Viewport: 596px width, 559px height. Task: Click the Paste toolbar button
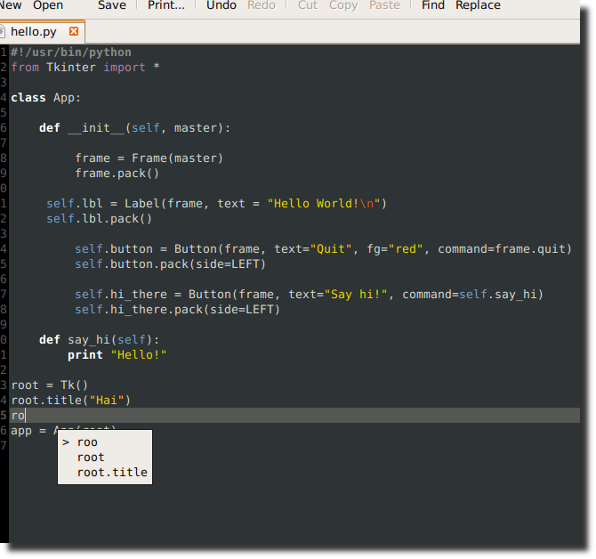[x=384, y=5]
